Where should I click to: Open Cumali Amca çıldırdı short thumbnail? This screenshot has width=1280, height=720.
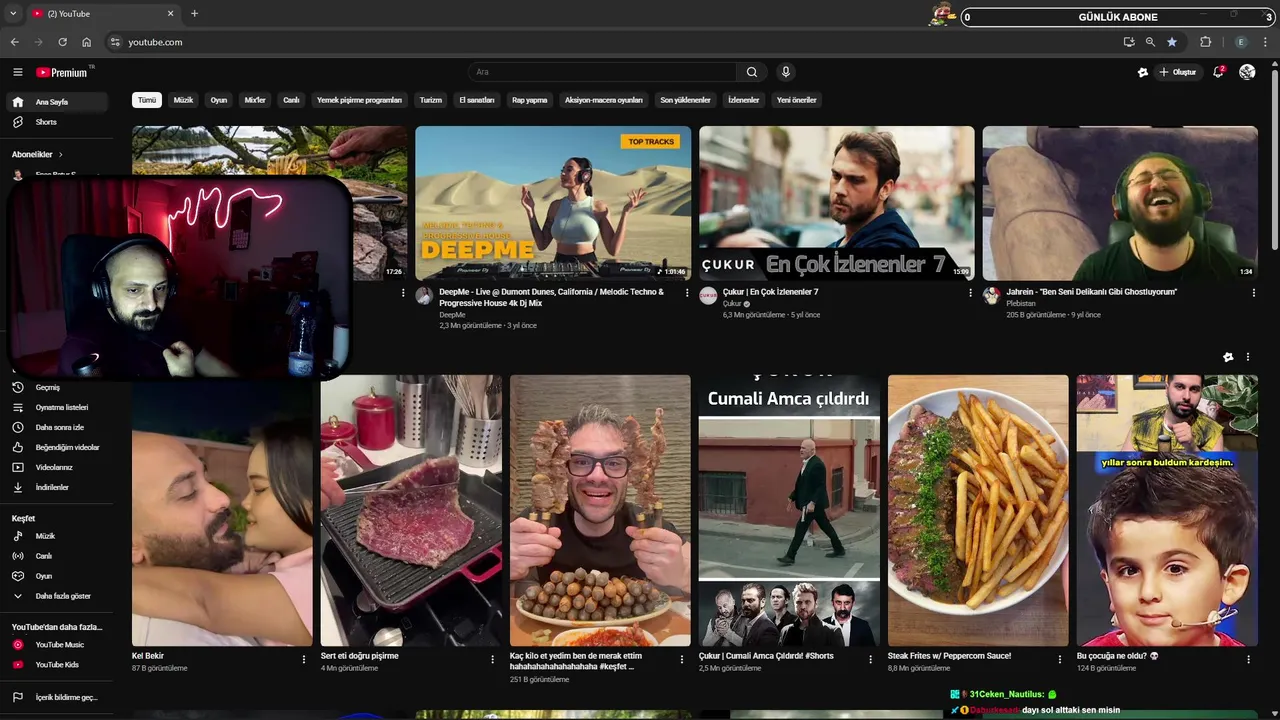click(789, 511)
